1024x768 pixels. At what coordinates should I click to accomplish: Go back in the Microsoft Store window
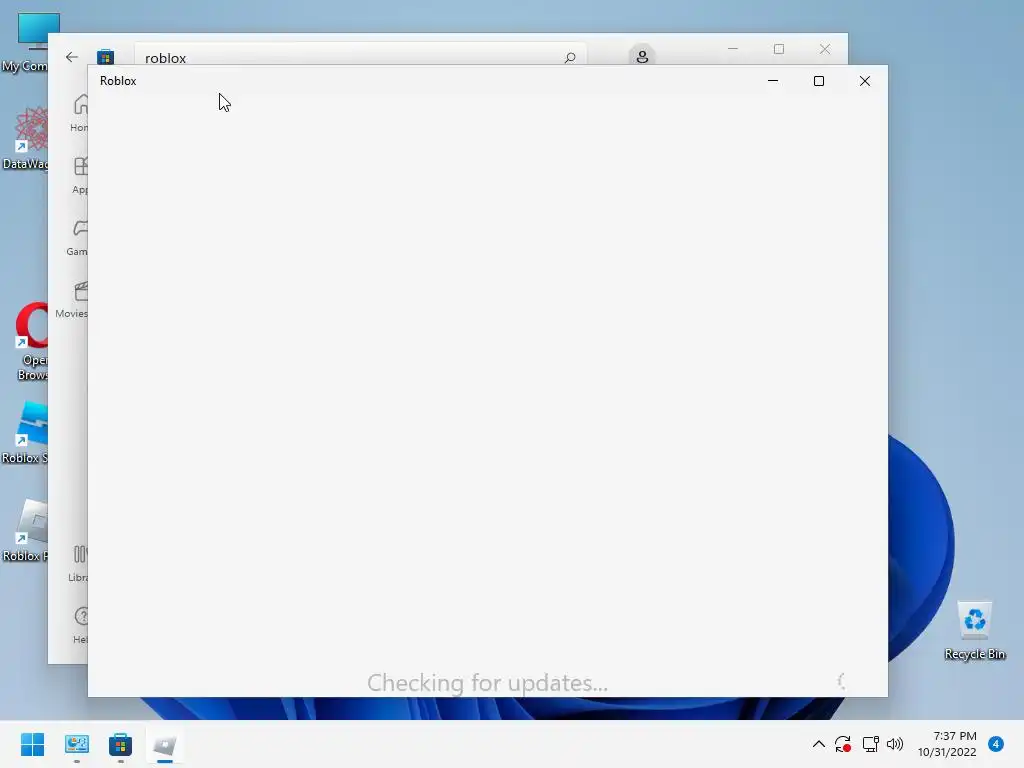coord(72,57)
